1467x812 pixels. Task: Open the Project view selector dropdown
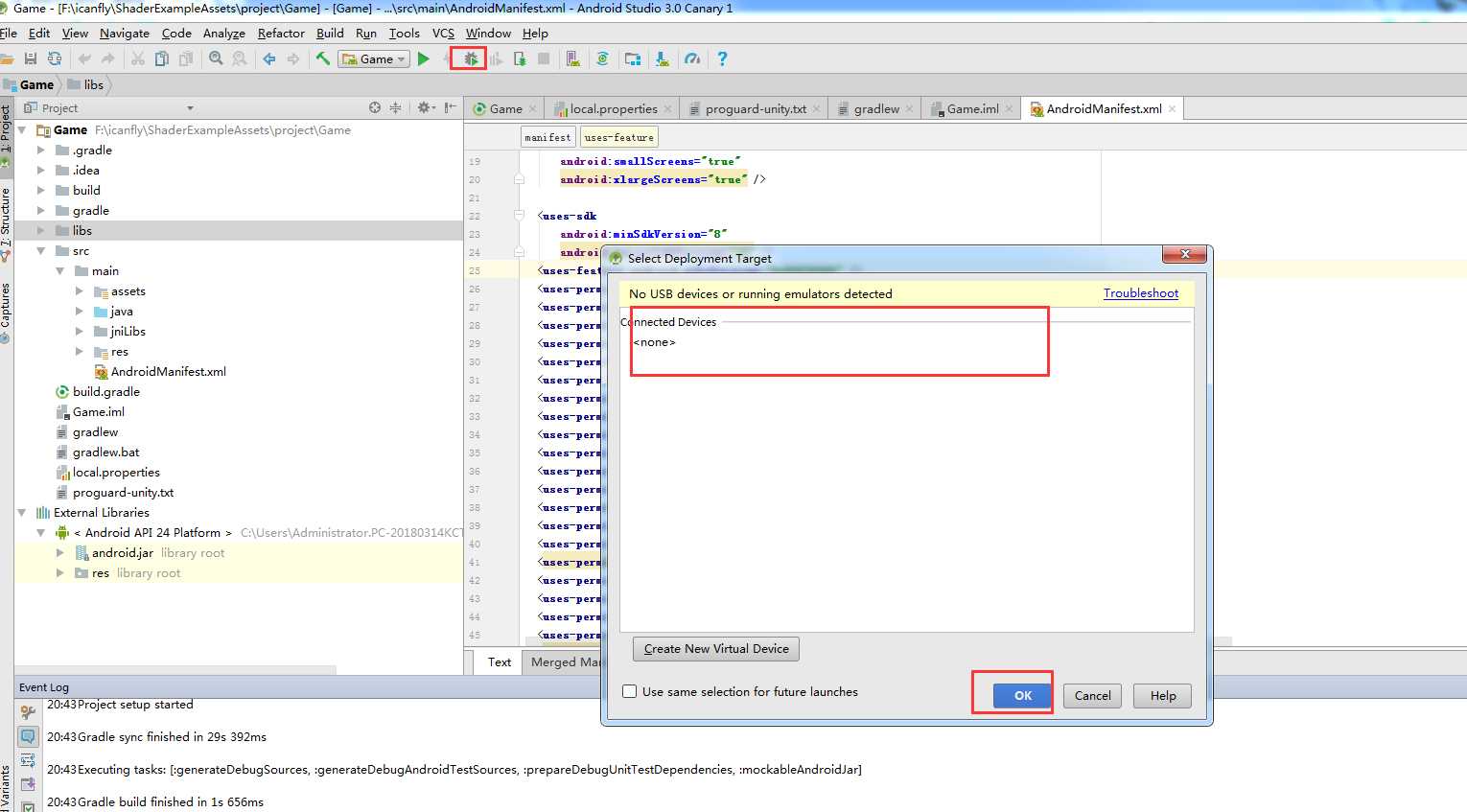click(x=190, y=108)
